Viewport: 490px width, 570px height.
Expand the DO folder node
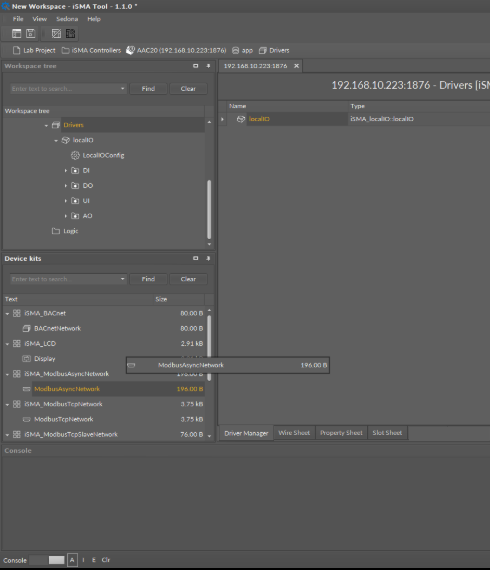pos(66,186)
